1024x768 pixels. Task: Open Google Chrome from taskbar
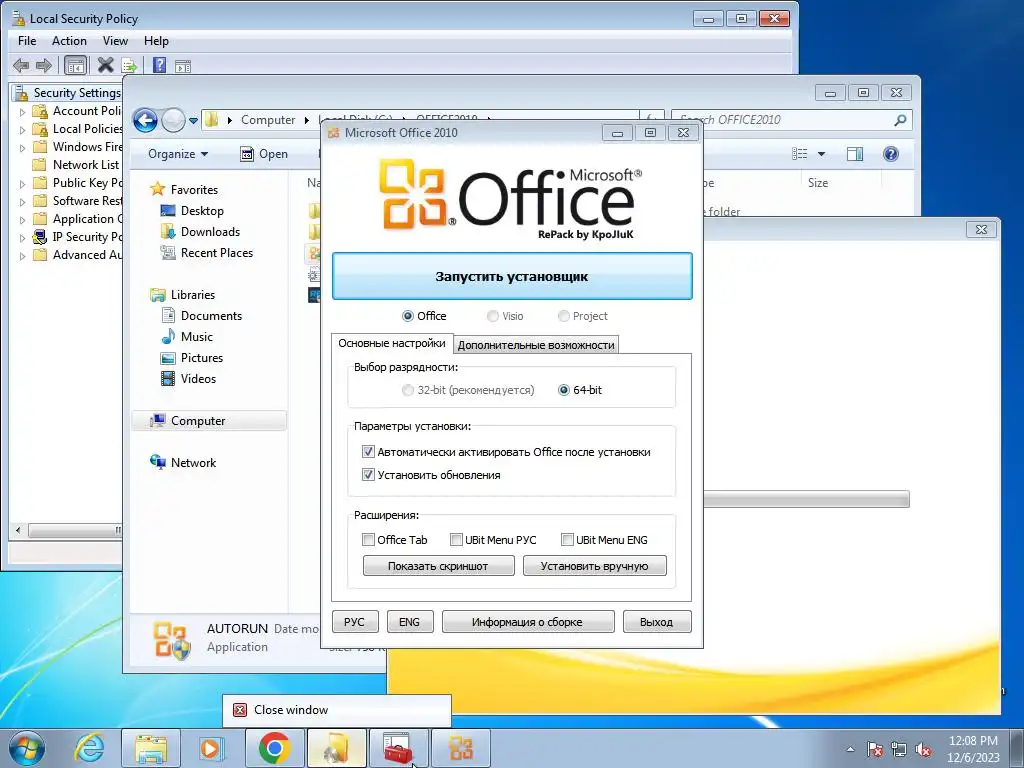tap(274, 748)
